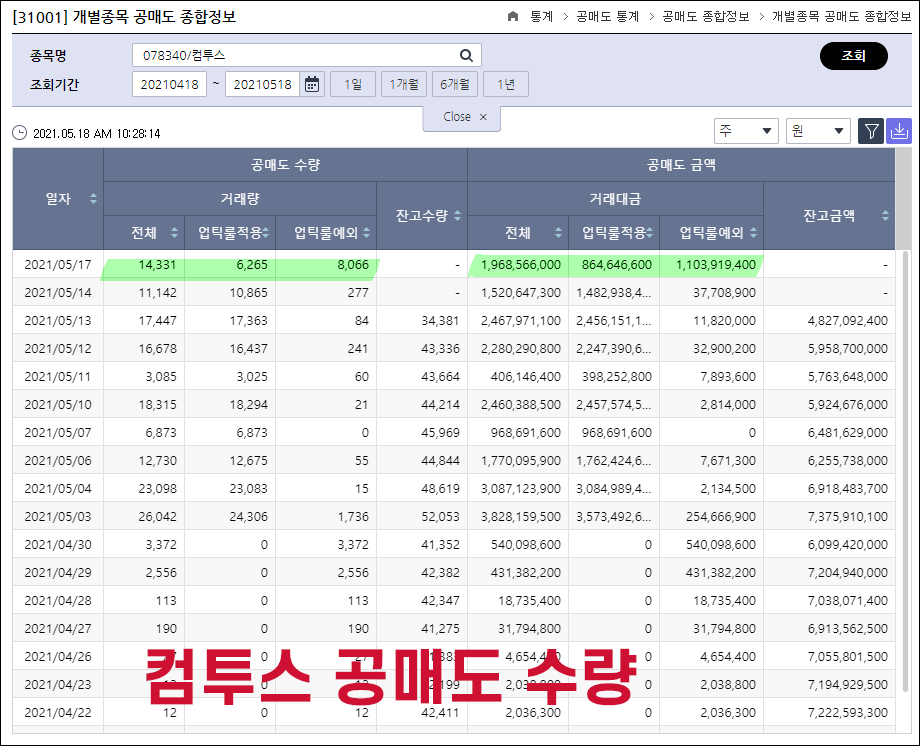
Task: Click the clock icon beside timestamp
Action: coord(20,133)
